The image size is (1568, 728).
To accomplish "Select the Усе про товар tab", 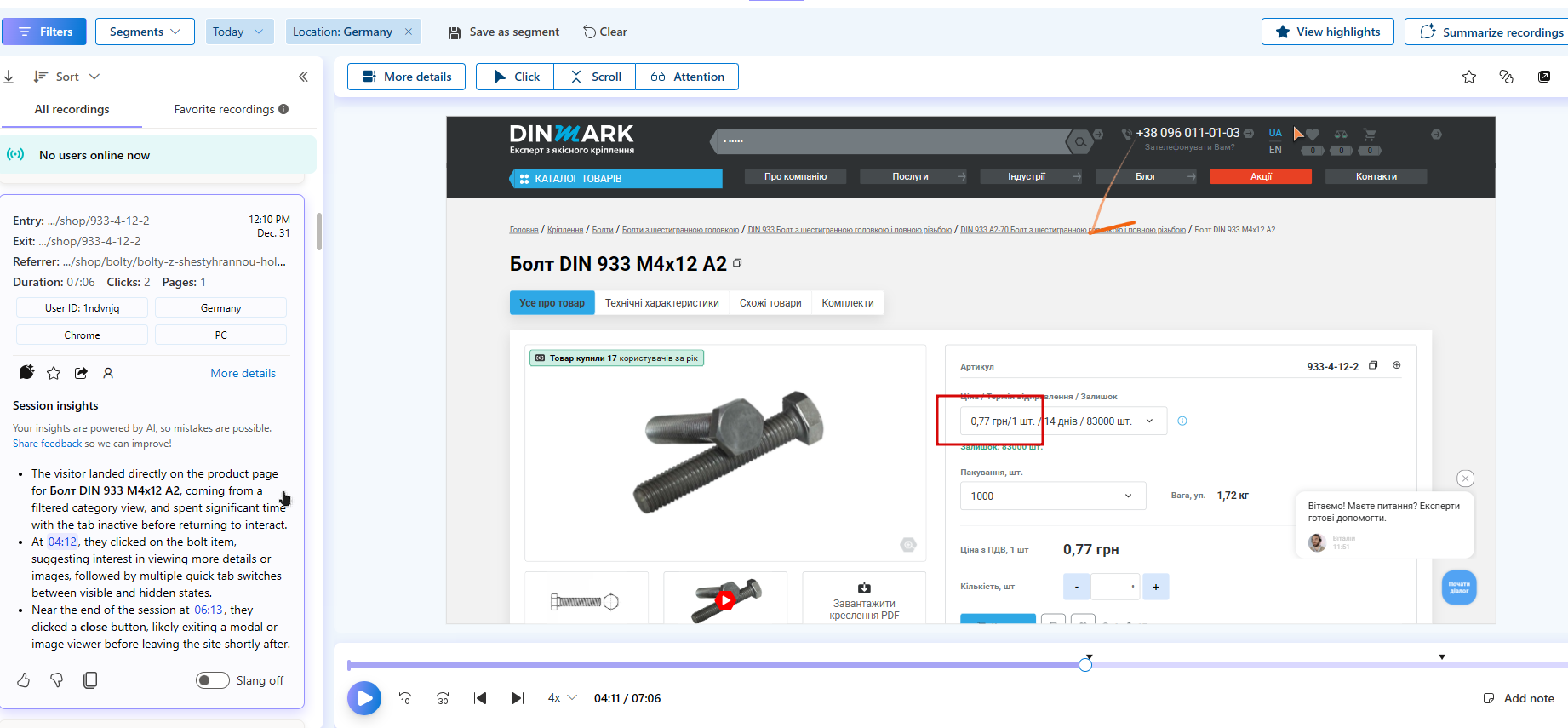I will tap(552, 303).
